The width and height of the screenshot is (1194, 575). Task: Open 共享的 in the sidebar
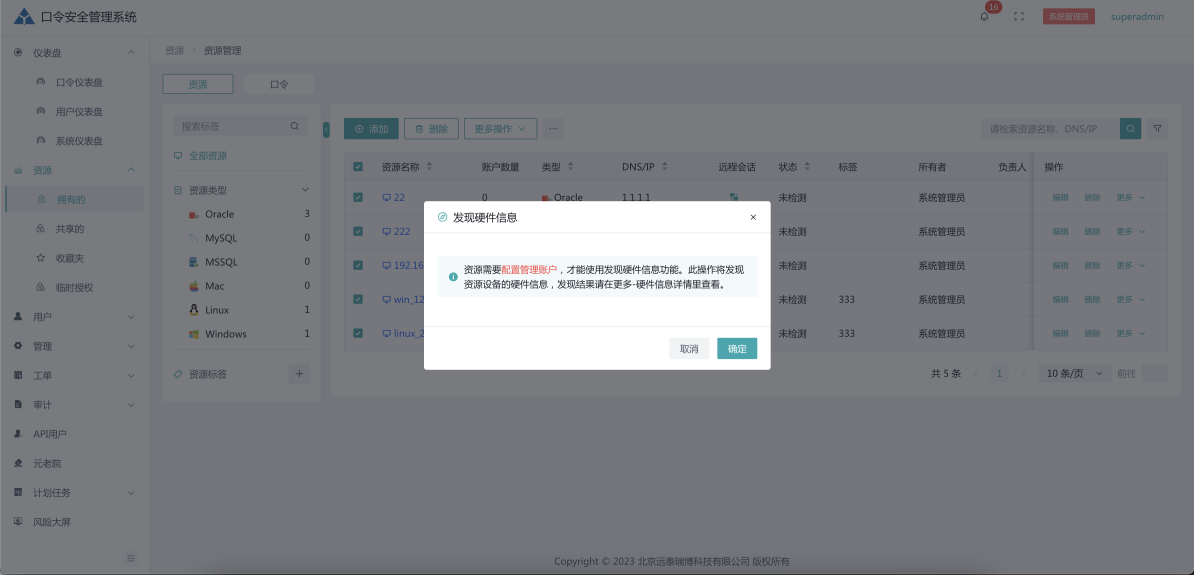(x=70, y=229)
